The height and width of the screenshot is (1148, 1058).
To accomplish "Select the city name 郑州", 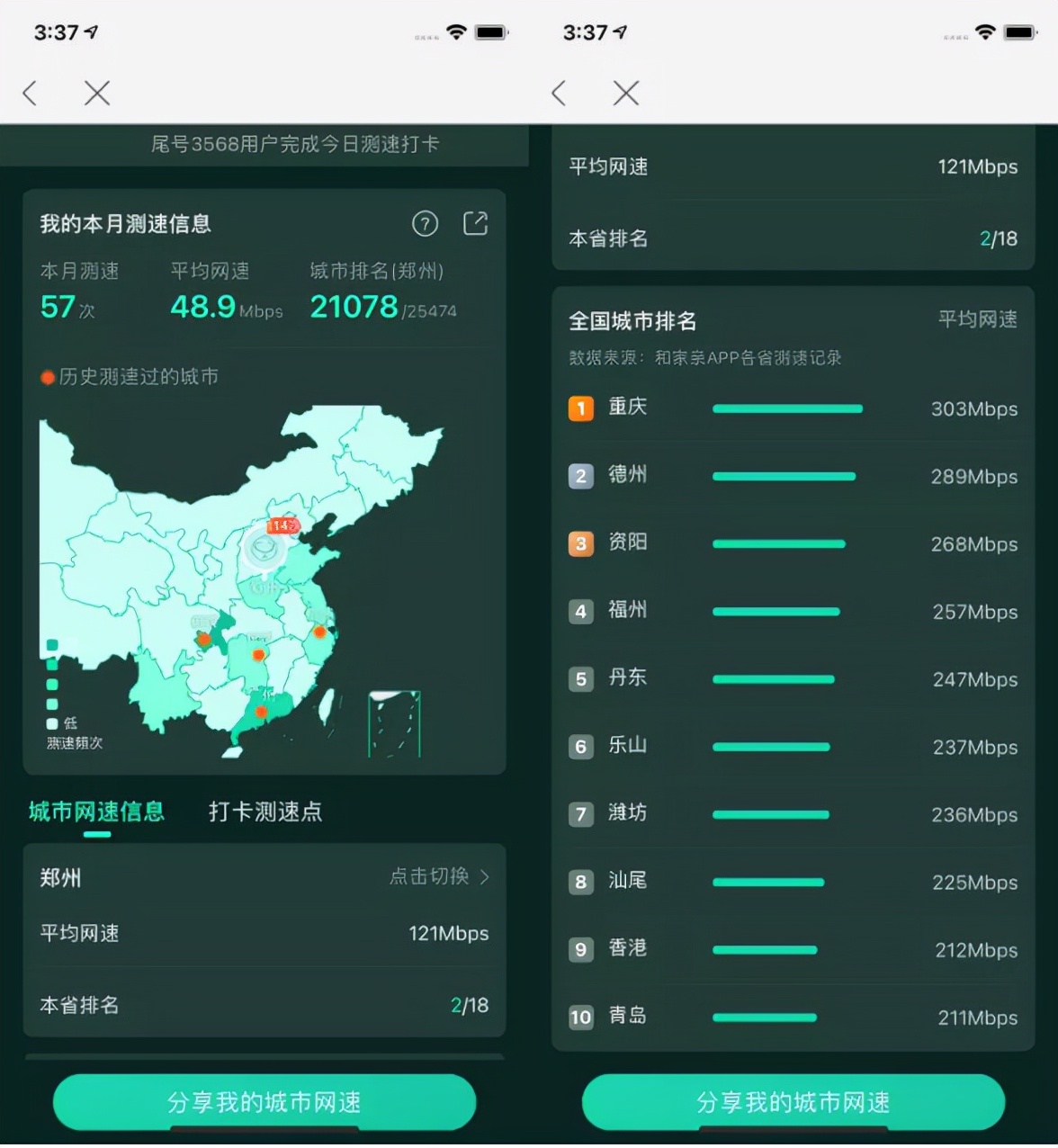I will tap(59, 877).
